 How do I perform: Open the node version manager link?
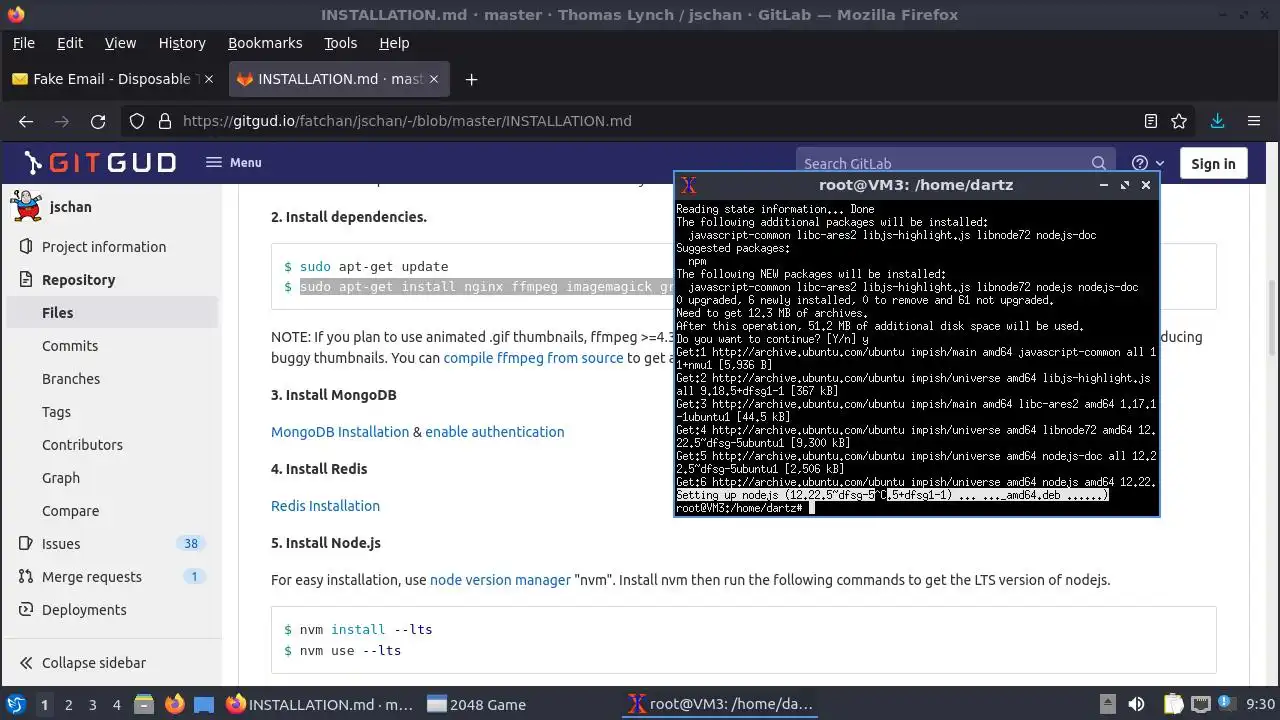(x=500, y=580)
